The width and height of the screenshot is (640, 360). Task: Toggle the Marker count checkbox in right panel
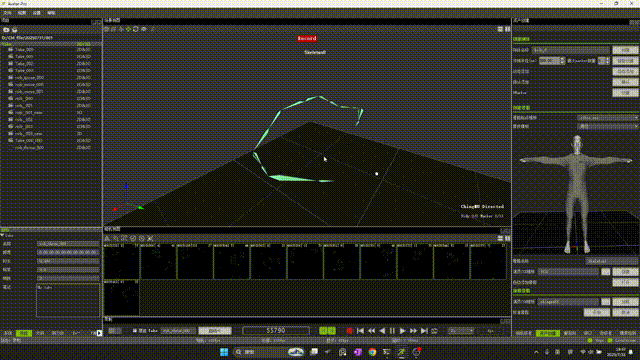point(569,61)
